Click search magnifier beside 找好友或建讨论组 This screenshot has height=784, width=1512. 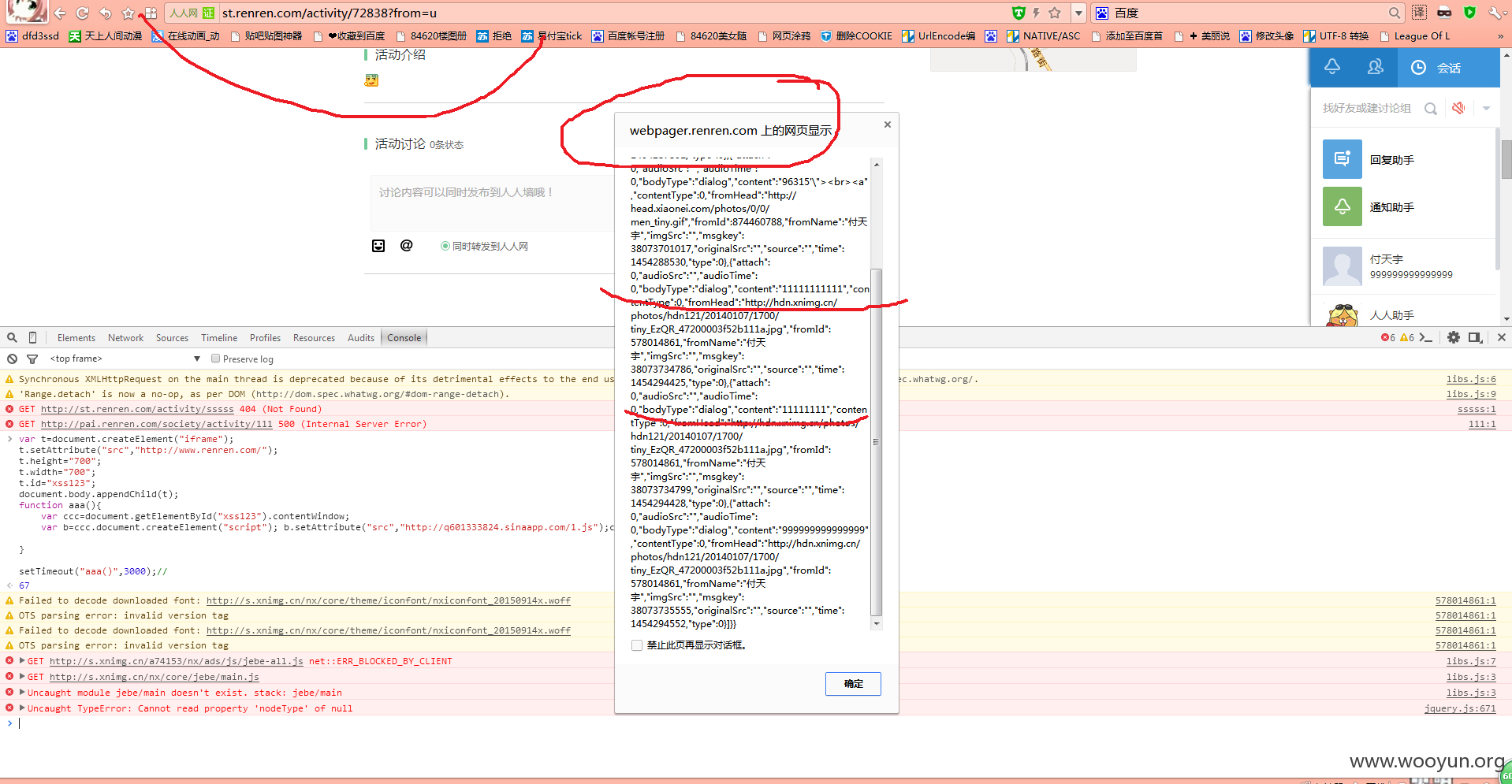1430,109
